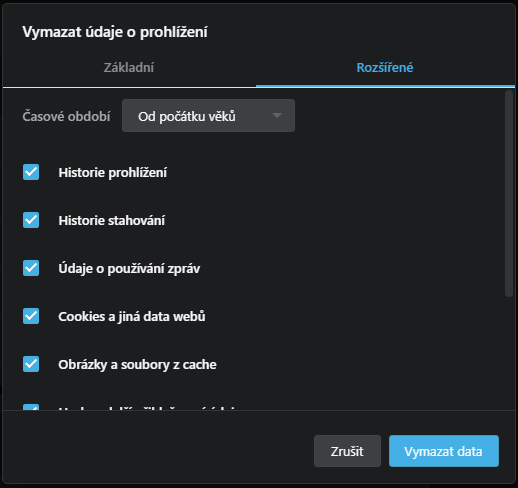This screenshot has height=488, width=518.
Task: Click the 'Časové období' label
Action: pos(66,116)
